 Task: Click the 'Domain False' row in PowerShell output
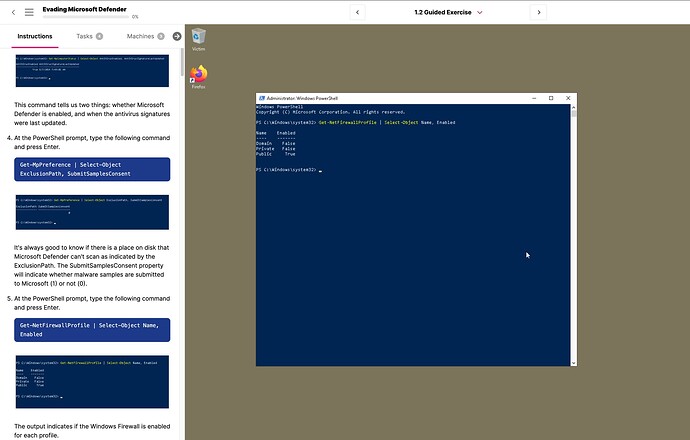pyautogui.click(x=275, y=143)
